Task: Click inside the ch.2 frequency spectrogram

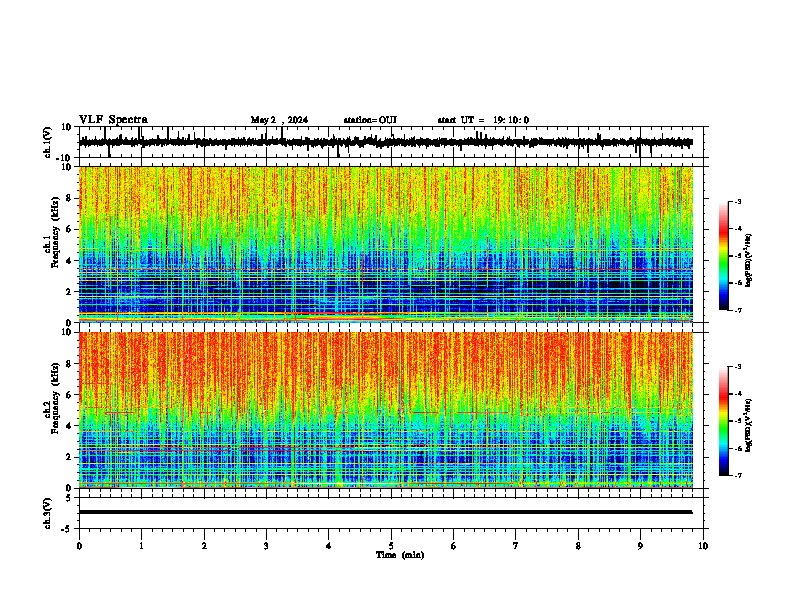Action: pyautogui.click(x=386, y=410)
